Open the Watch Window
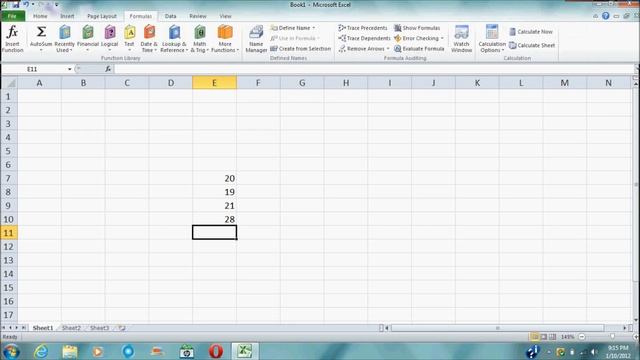This screenshot has width=640, height=360. click(461, 39)
